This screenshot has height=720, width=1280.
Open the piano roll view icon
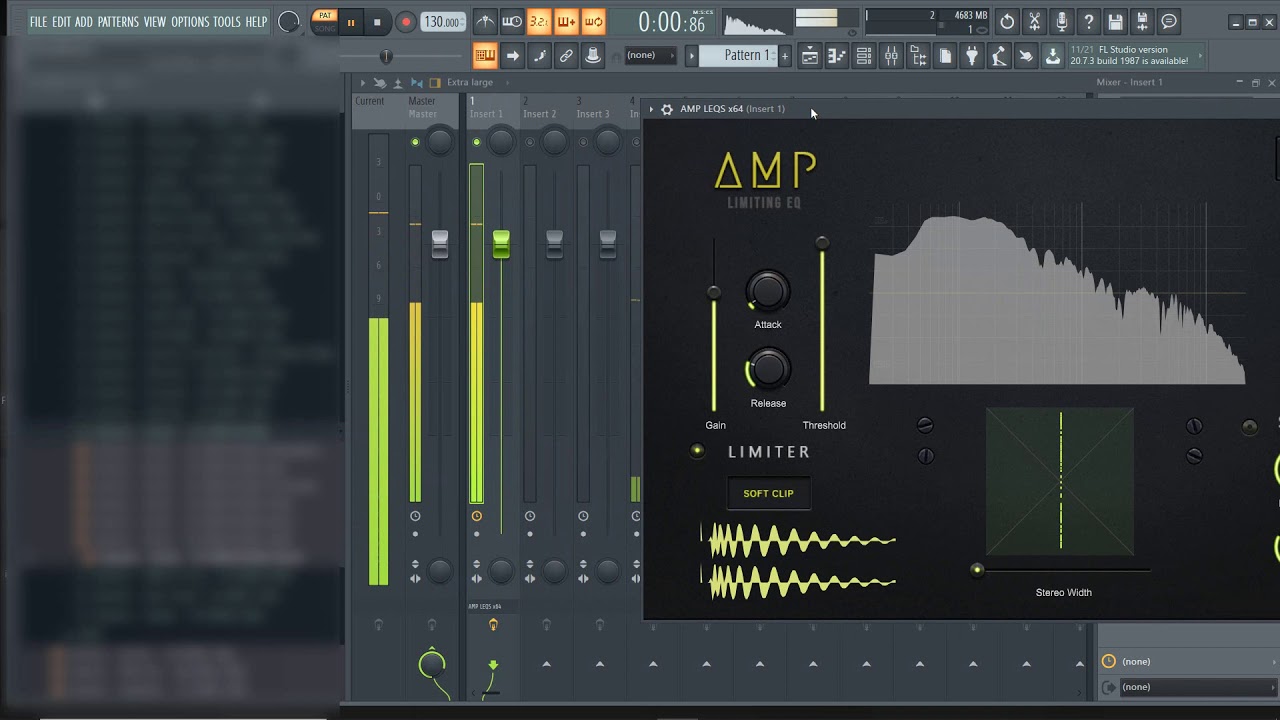pos(837,56)
